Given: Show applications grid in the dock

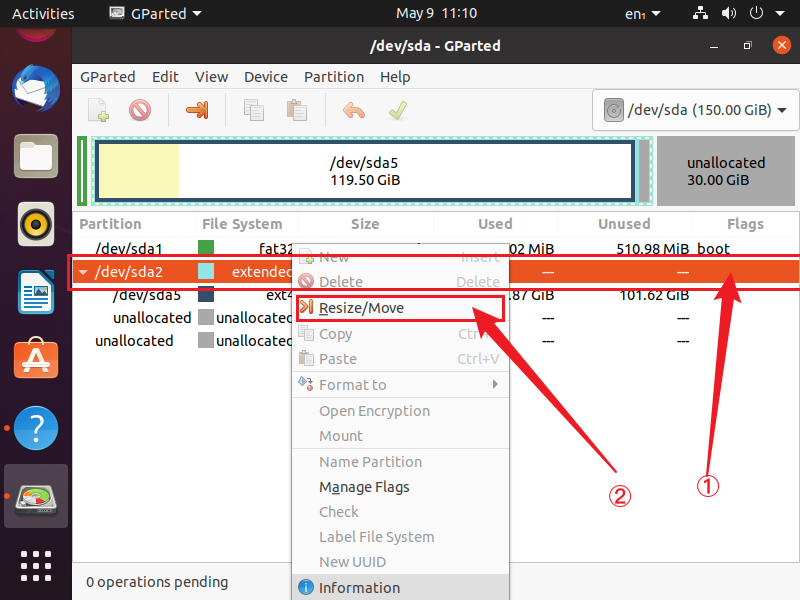Looking at the screenshot, I should click(x=36, y=566).
